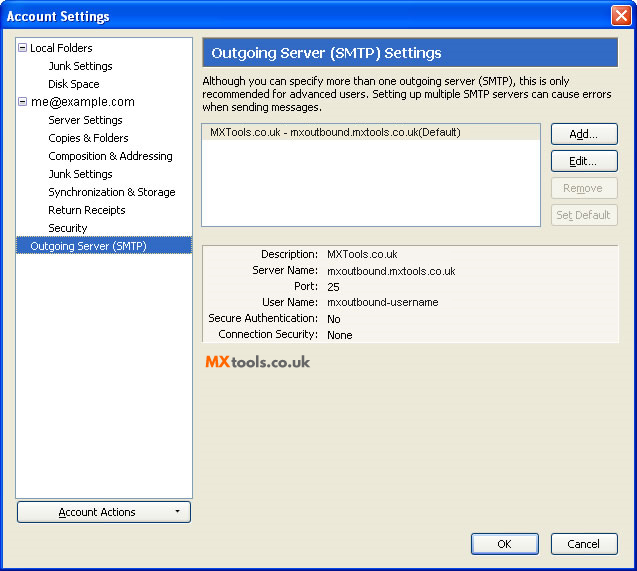Click the port value 25
The image size is (637, 571).
point(333,287)
